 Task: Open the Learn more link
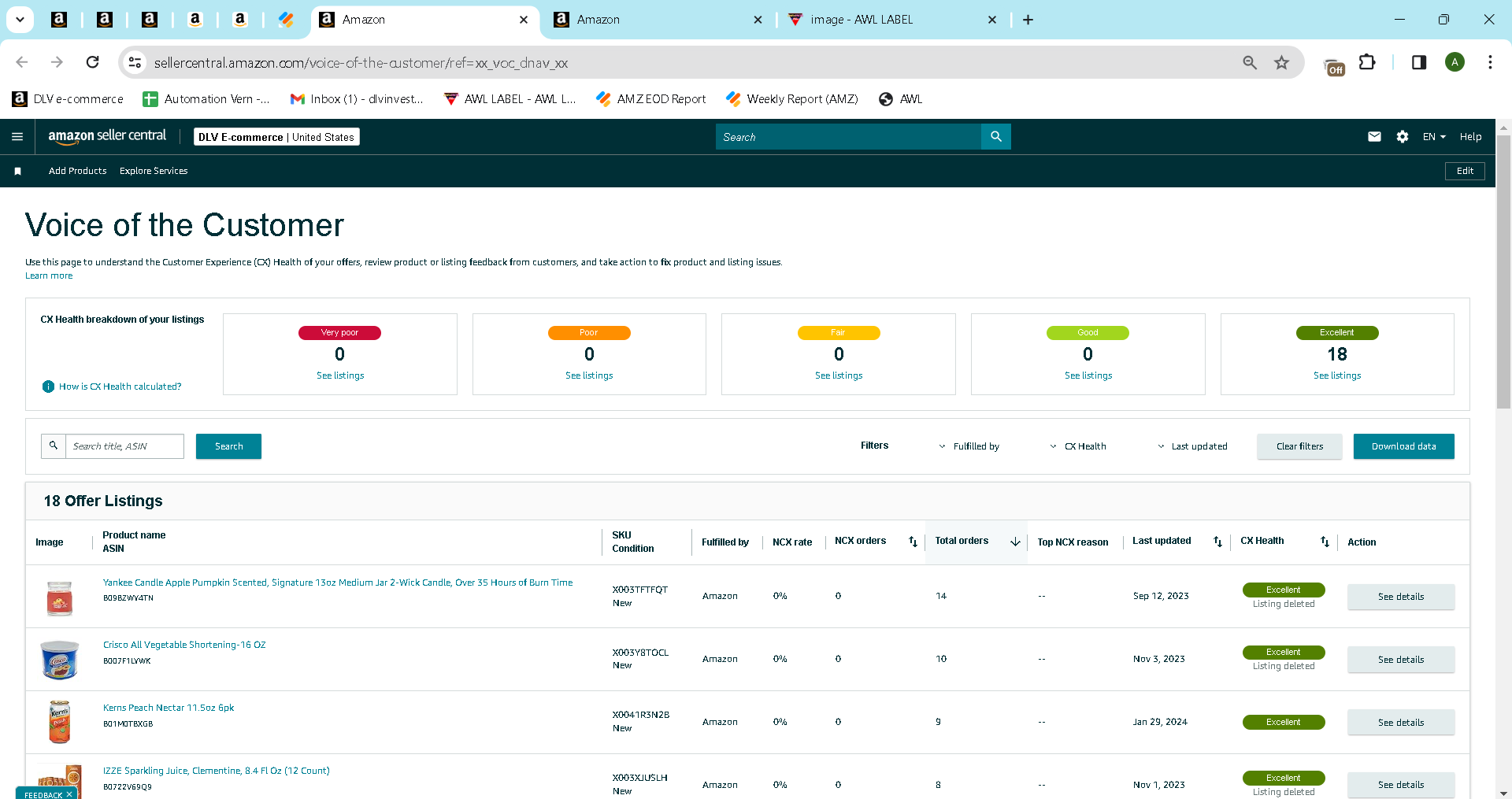(x=49, y=276)
